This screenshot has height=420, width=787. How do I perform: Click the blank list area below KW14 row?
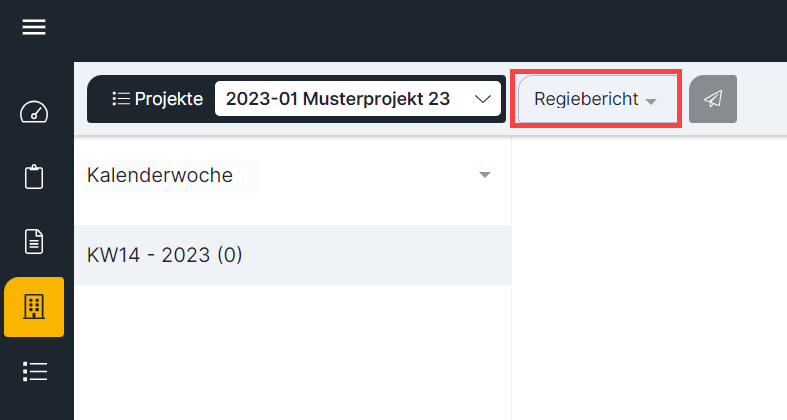pos(293,352)
